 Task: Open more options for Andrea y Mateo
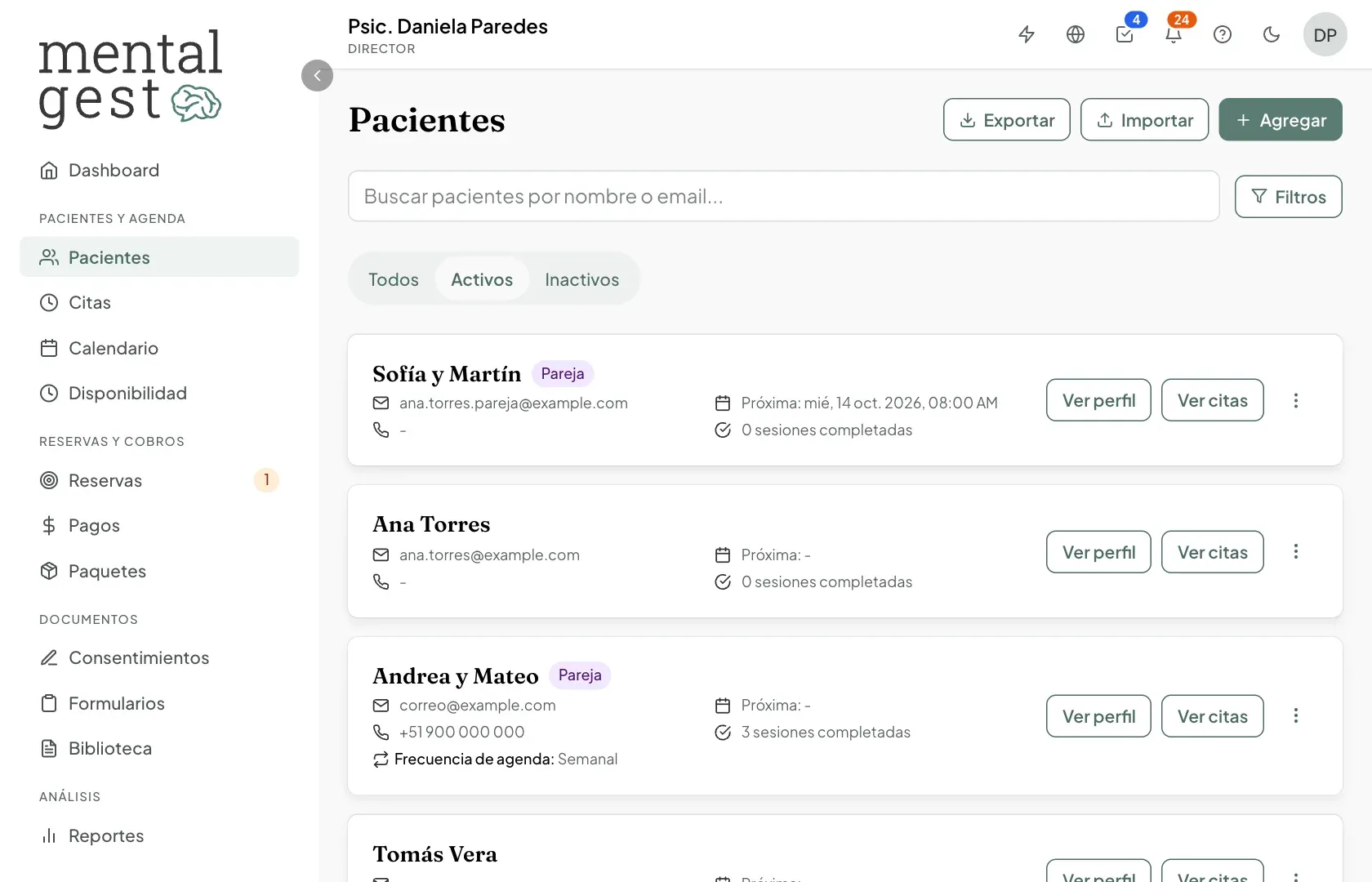pyautogui.click(x=1296, y=715)
